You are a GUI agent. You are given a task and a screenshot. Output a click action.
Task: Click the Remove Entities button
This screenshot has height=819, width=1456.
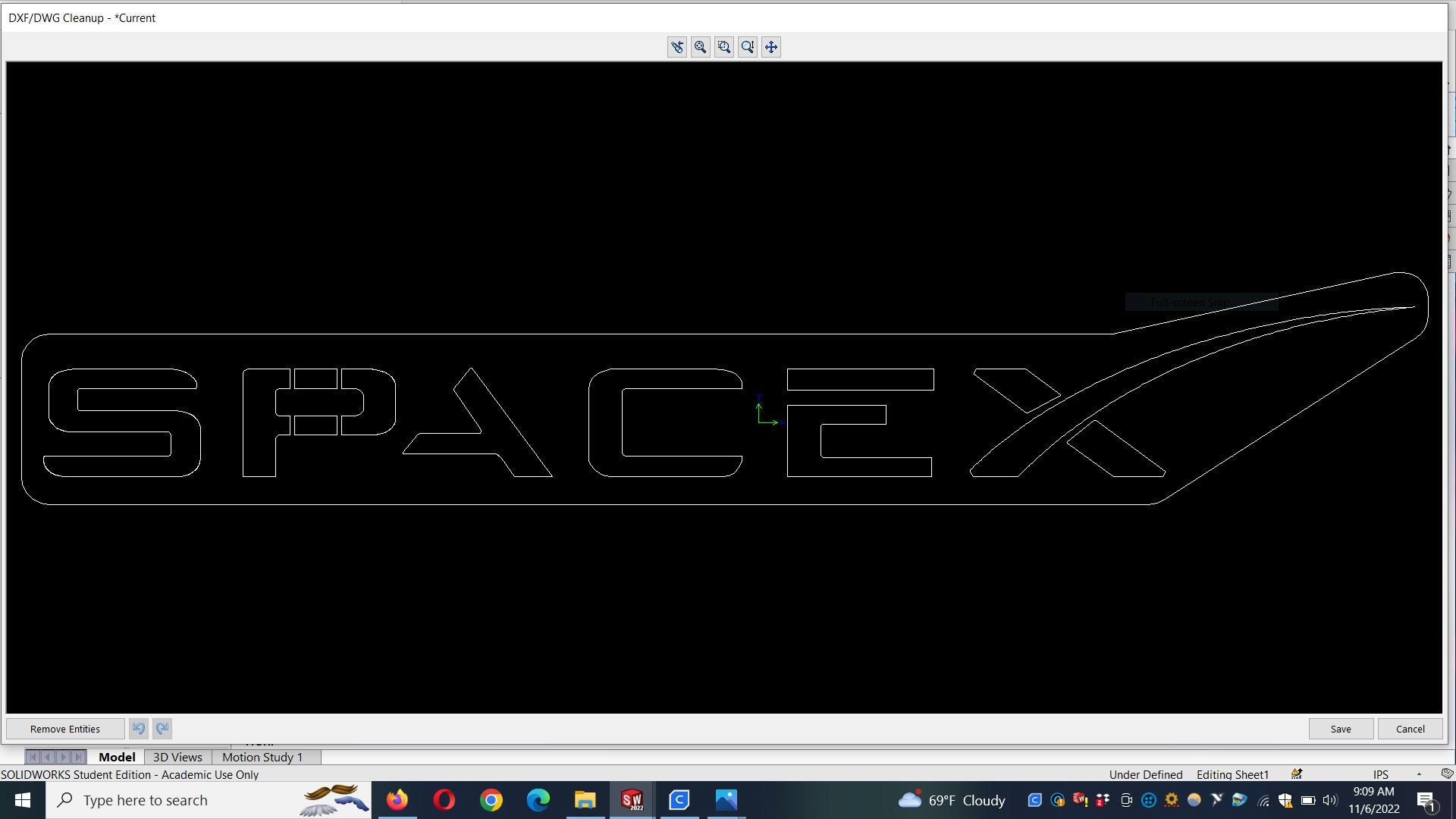(x=65, y=728)
